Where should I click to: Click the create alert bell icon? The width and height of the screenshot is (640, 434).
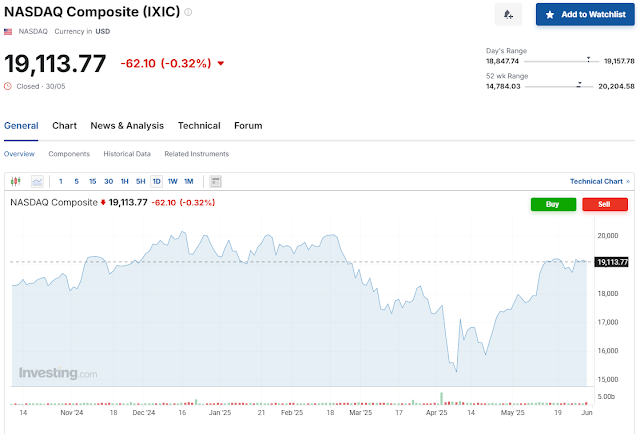coord(508,15)
